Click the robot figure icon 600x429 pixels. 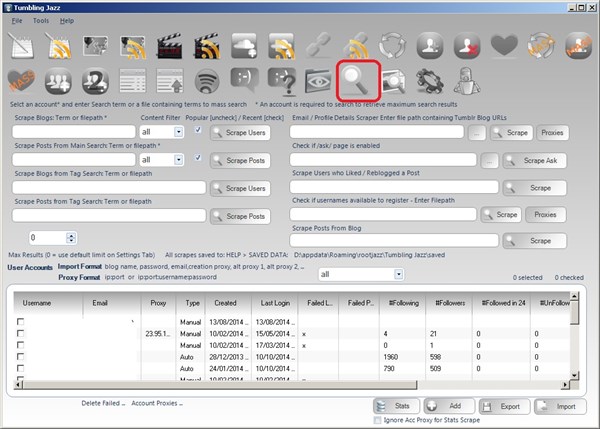click(x=467, y=81)
